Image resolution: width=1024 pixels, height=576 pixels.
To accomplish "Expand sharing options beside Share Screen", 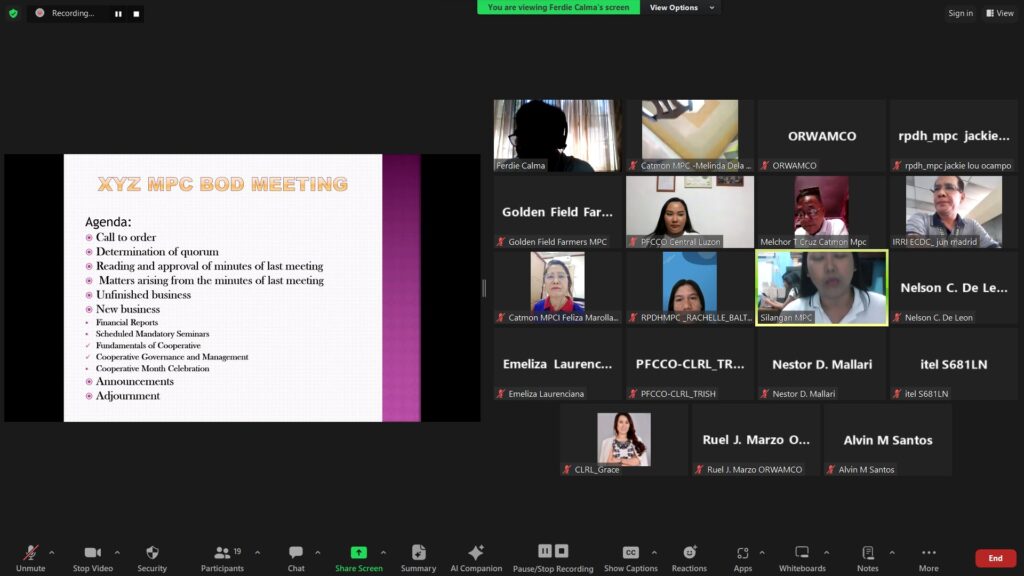I will click(383, 553).
